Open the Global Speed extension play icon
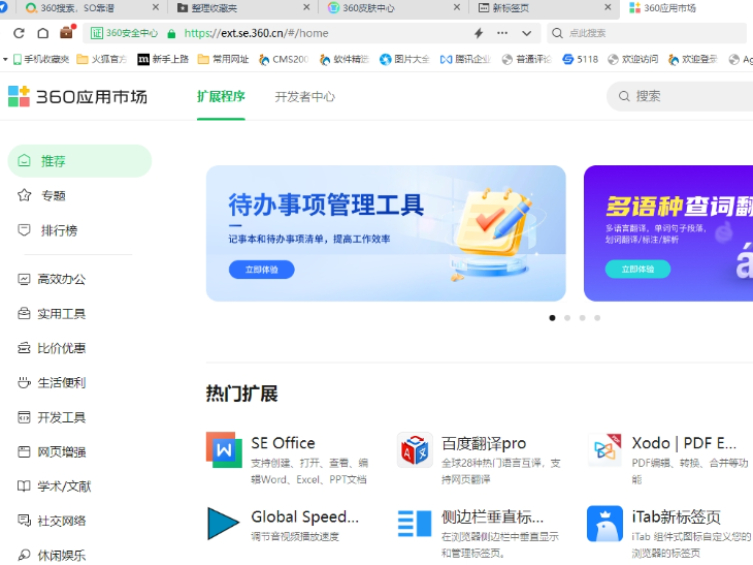This screenshot has width=753, height=565. [x=224, y=523]
